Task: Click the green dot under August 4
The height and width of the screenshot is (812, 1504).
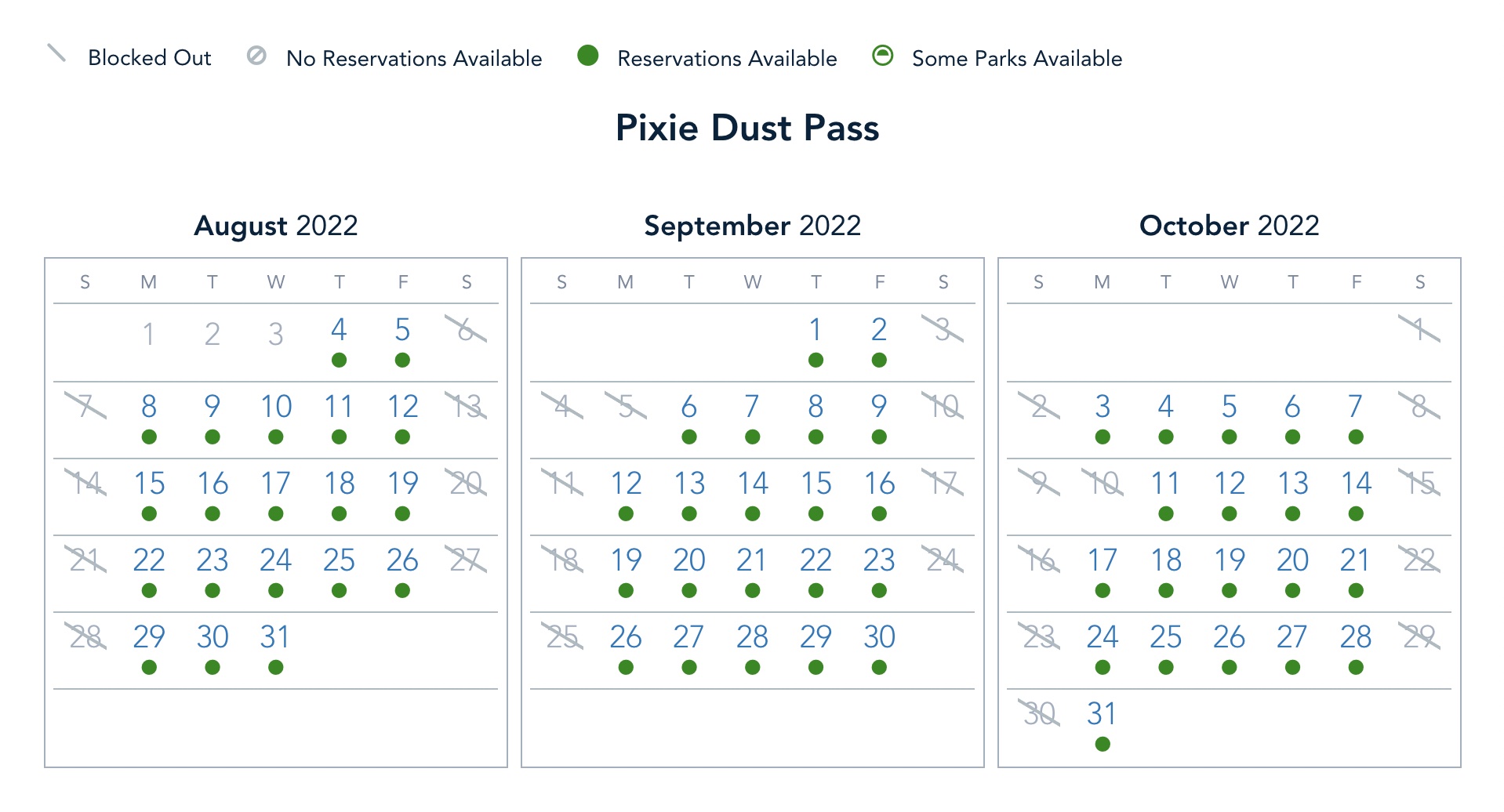Action: pyautogui.click(x=339, y=361)
